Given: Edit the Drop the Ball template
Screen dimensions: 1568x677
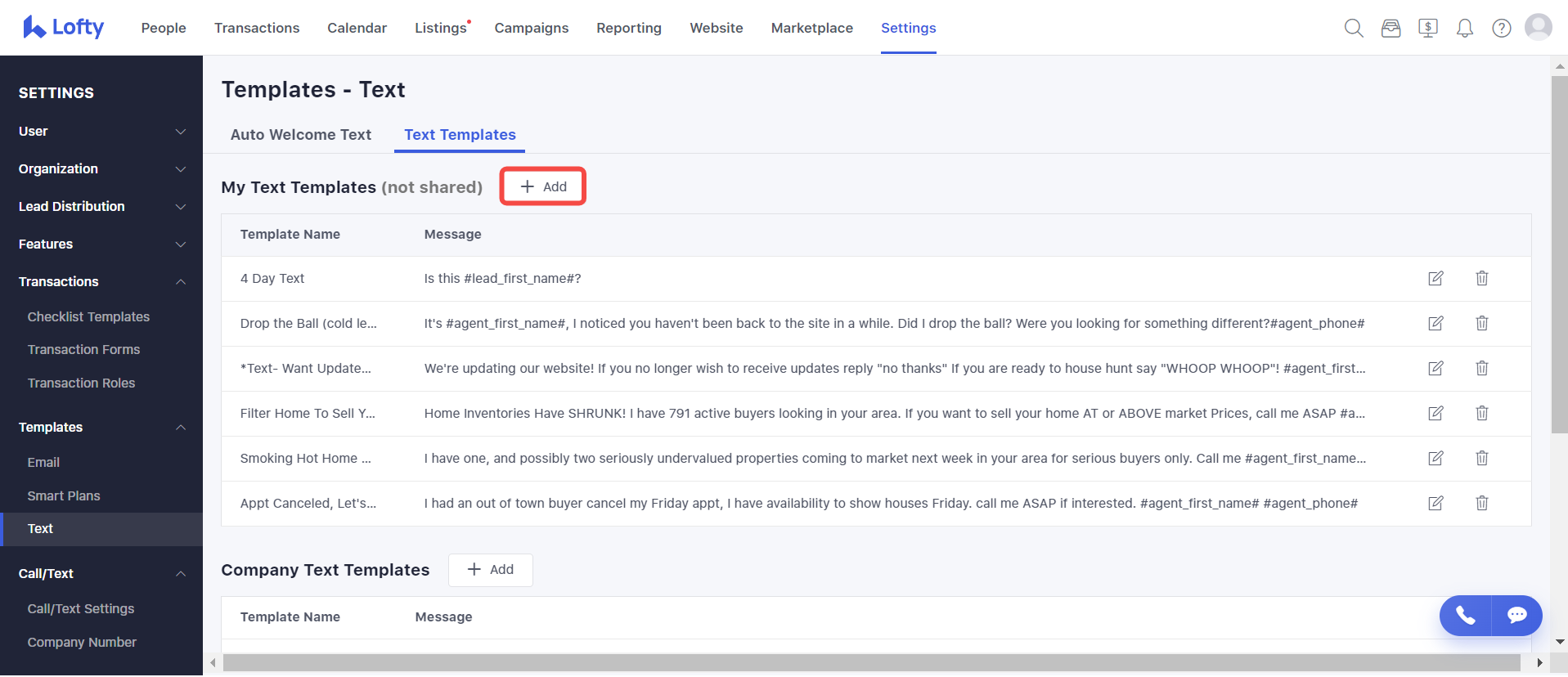Looking at the screenshot, I should (x=1435, y=323).
